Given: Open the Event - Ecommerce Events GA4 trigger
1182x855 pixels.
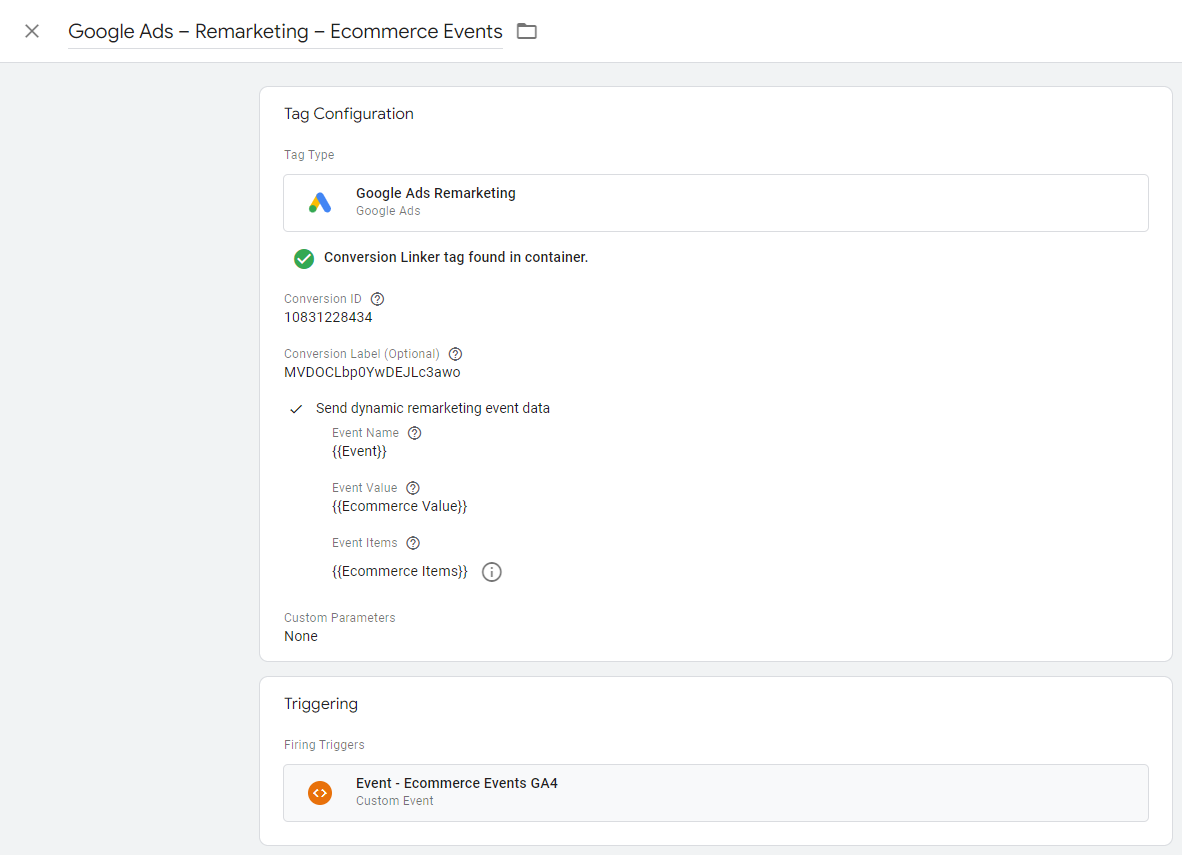Looking at the screenshot, I should 715,793.
